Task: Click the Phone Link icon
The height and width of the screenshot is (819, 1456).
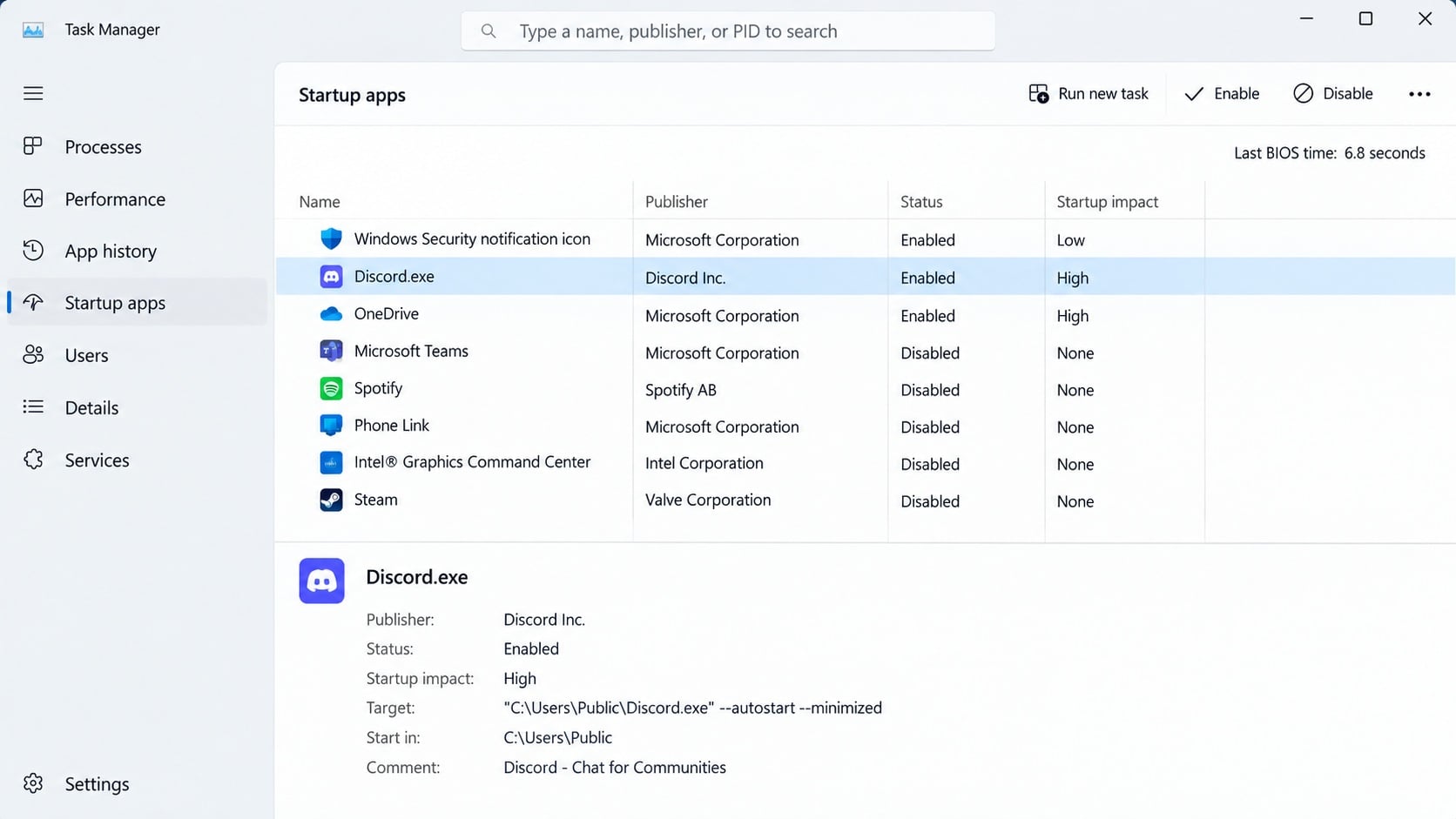Action: [x=331, y=426]
